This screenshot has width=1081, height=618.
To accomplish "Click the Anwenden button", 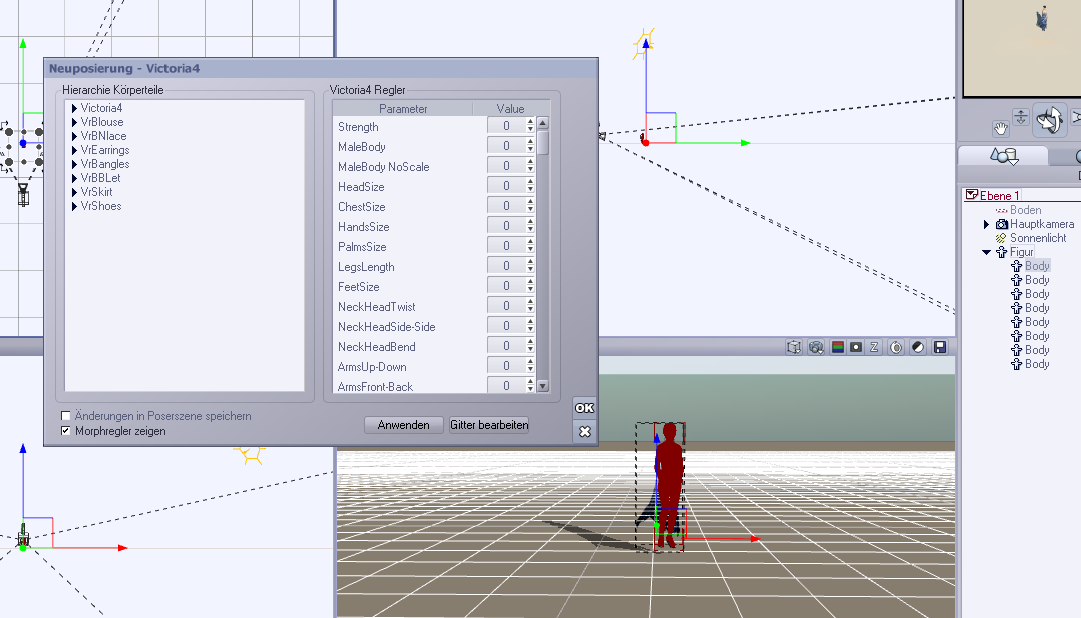I will click(x=403, y=425).
